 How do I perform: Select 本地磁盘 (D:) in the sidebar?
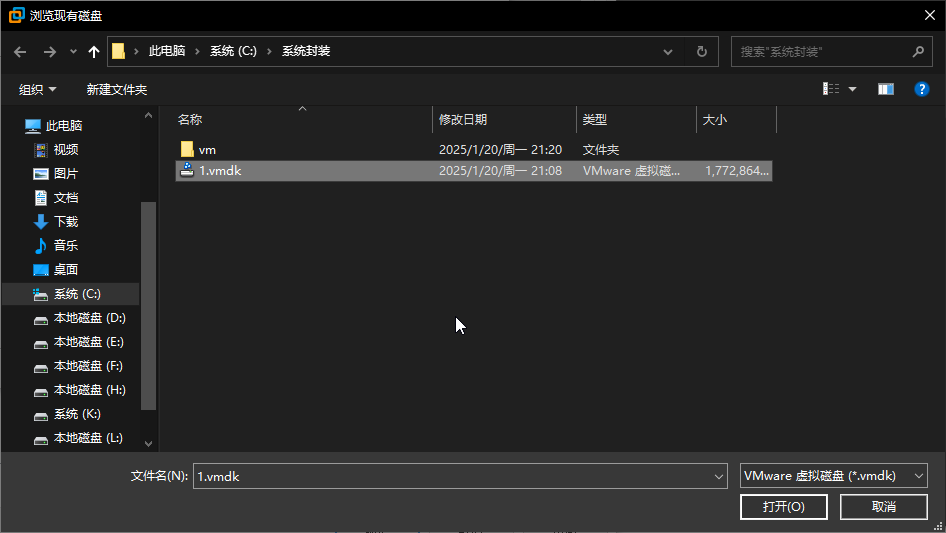click(x=89, y=318)
